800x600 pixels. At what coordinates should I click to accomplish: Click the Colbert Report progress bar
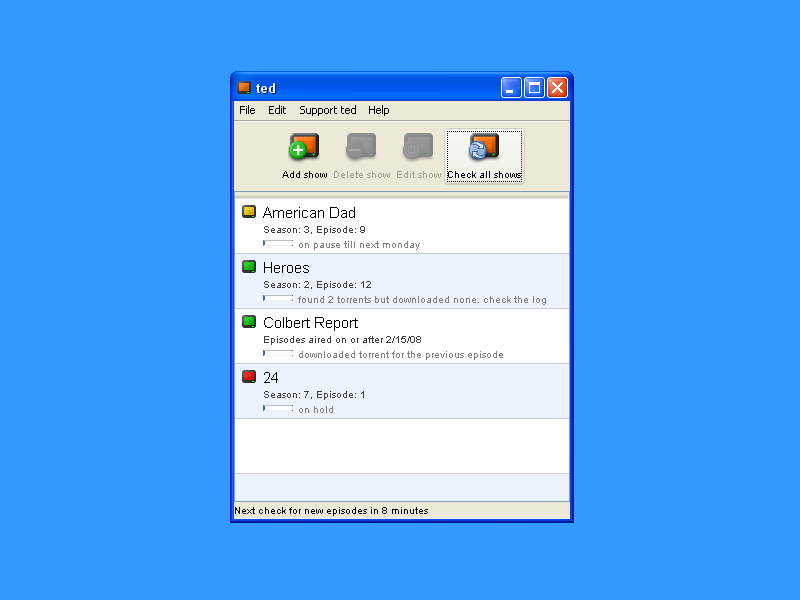(x=278, y=354)
